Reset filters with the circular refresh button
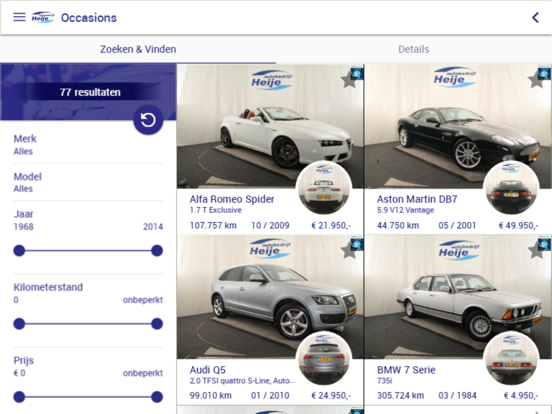This screenshot has width=552, height=414. [x=148, y=120]
